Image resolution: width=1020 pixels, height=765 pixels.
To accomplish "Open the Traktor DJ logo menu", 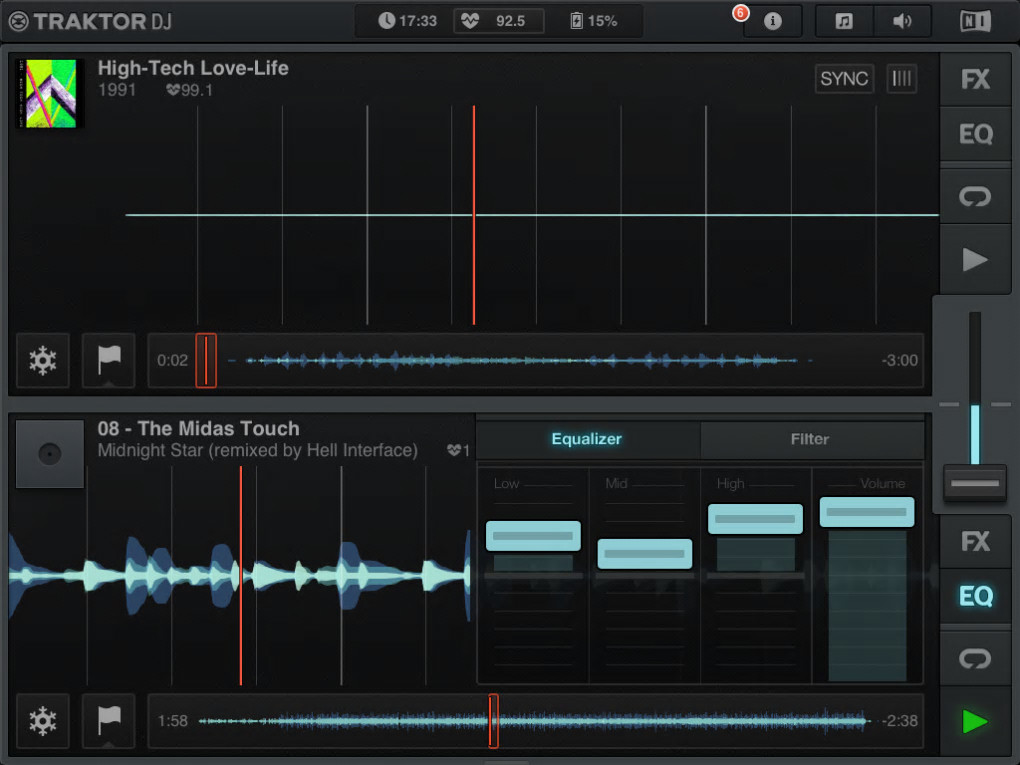I will click(90, 21).
